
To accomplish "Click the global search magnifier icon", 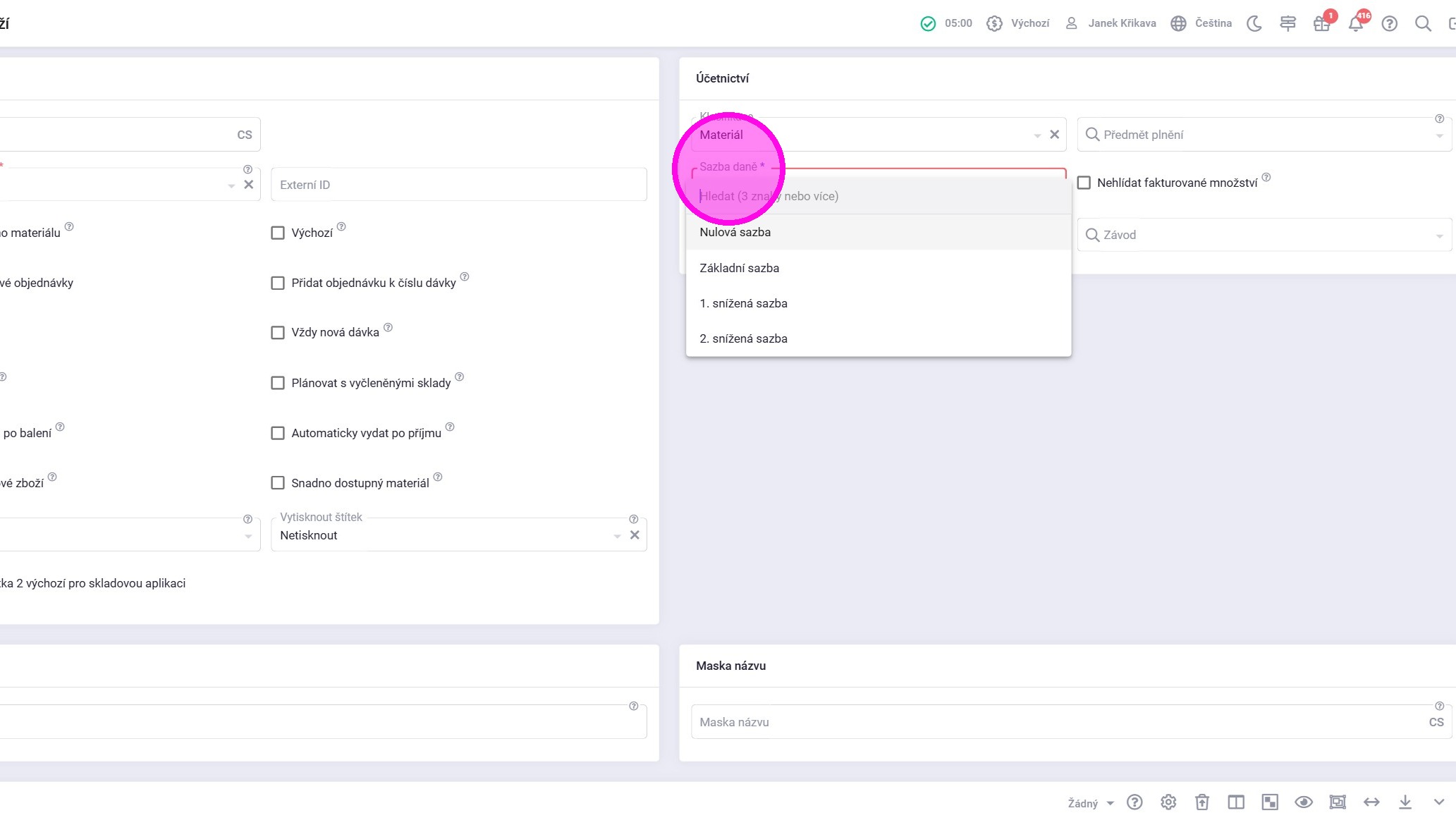I will (1423, 24).
